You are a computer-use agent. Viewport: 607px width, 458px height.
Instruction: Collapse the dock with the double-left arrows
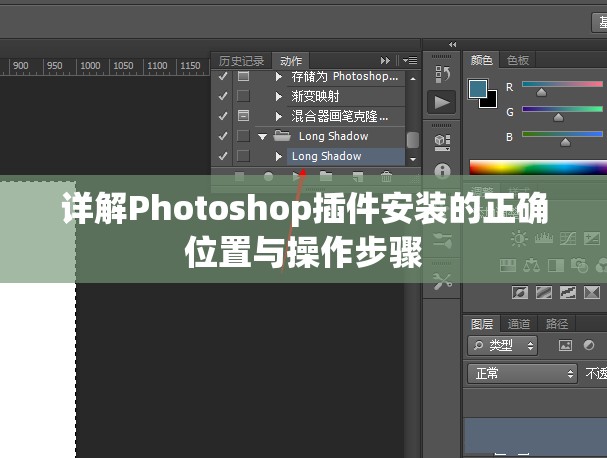(x=452, y=45)
